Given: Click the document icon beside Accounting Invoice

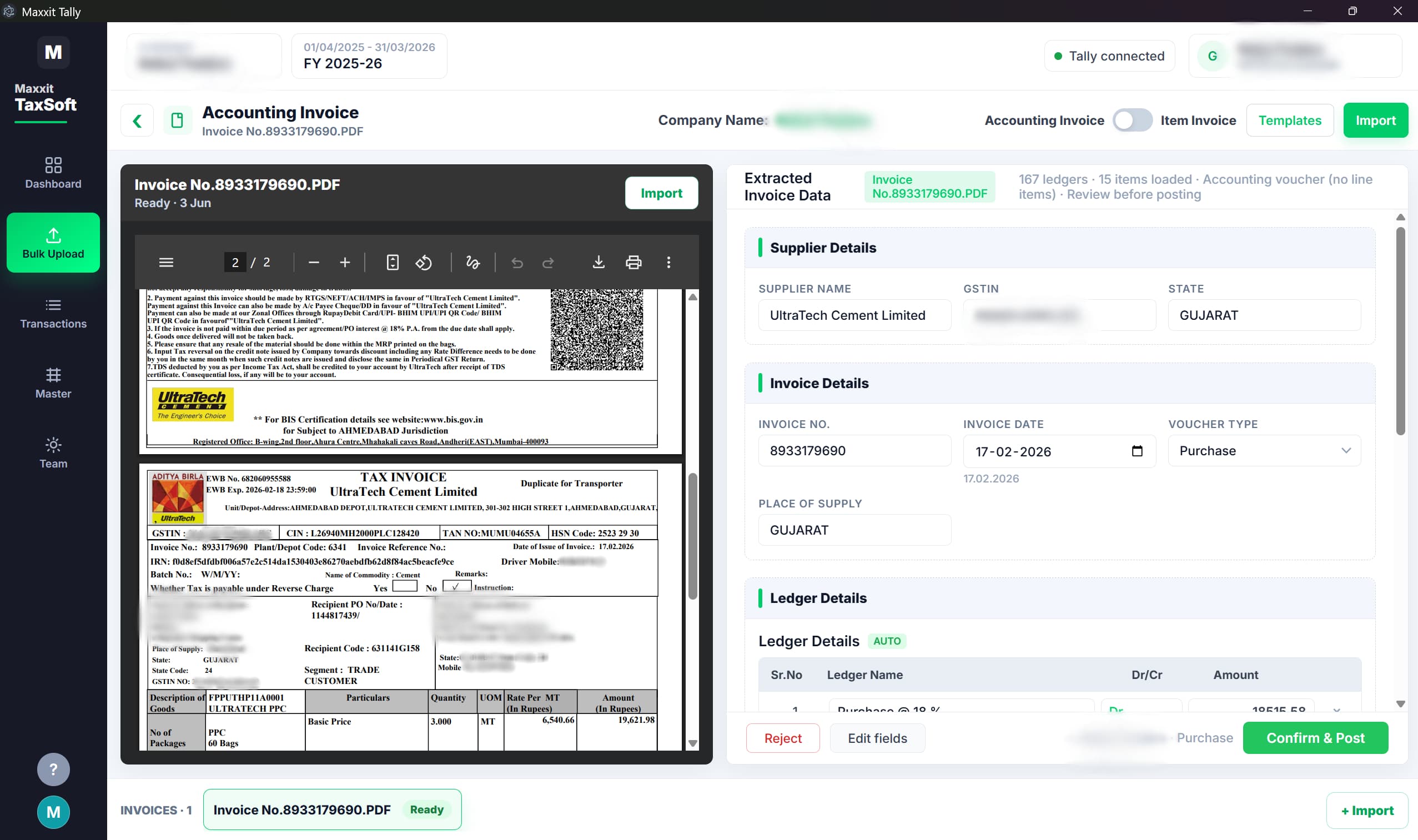Looking at the screenshot, I should pos(177,120).
